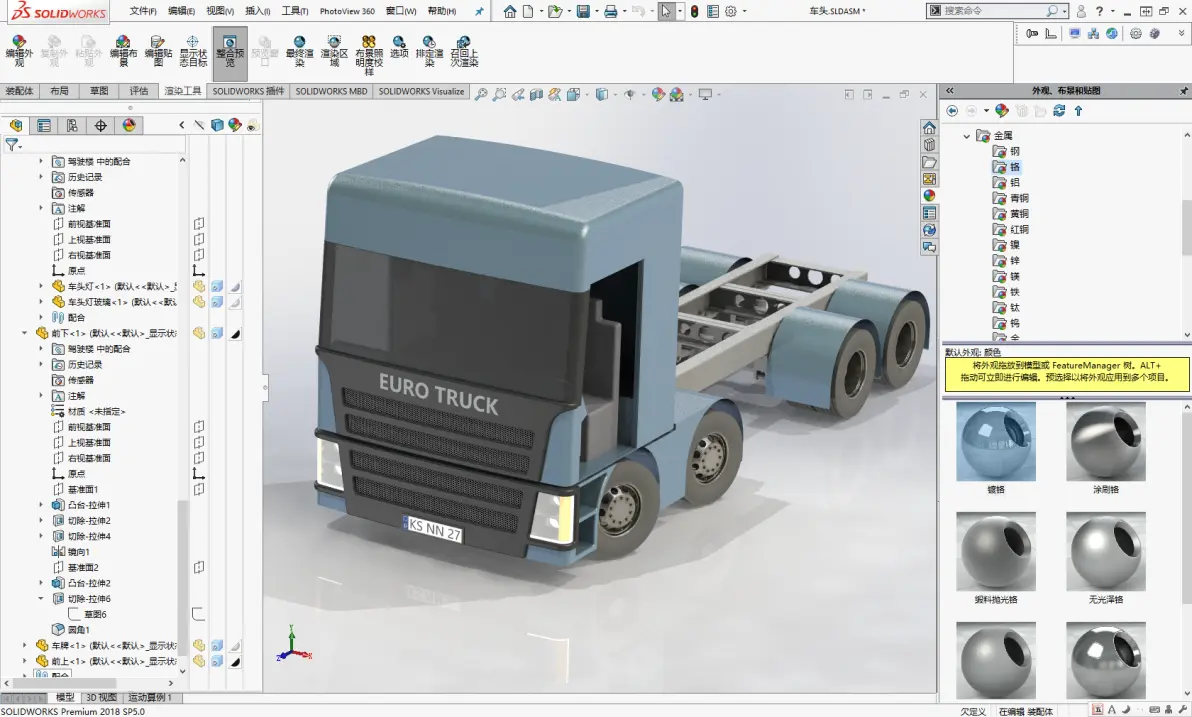Open PhotoView 选项 options
1192x717 pixels.
(399, 47)
